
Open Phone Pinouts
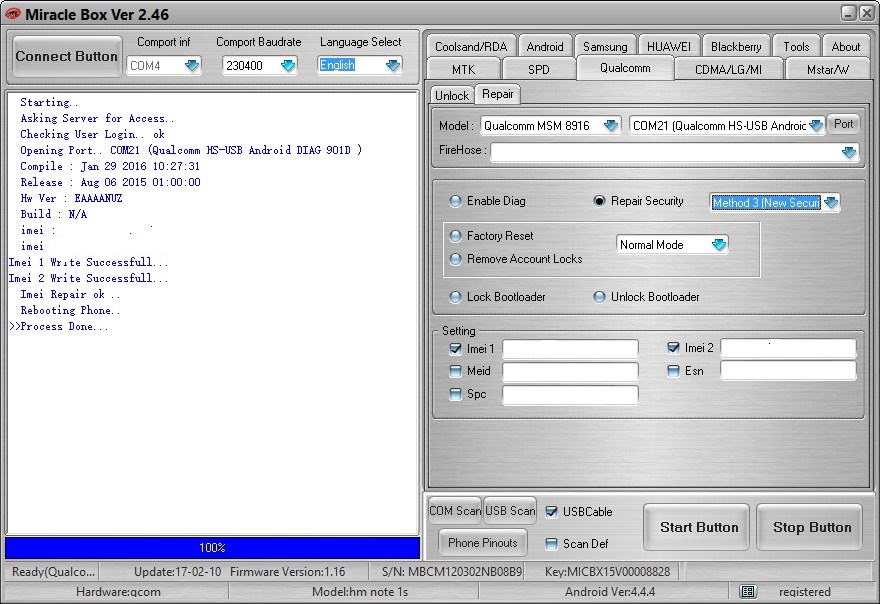[483, 543]
